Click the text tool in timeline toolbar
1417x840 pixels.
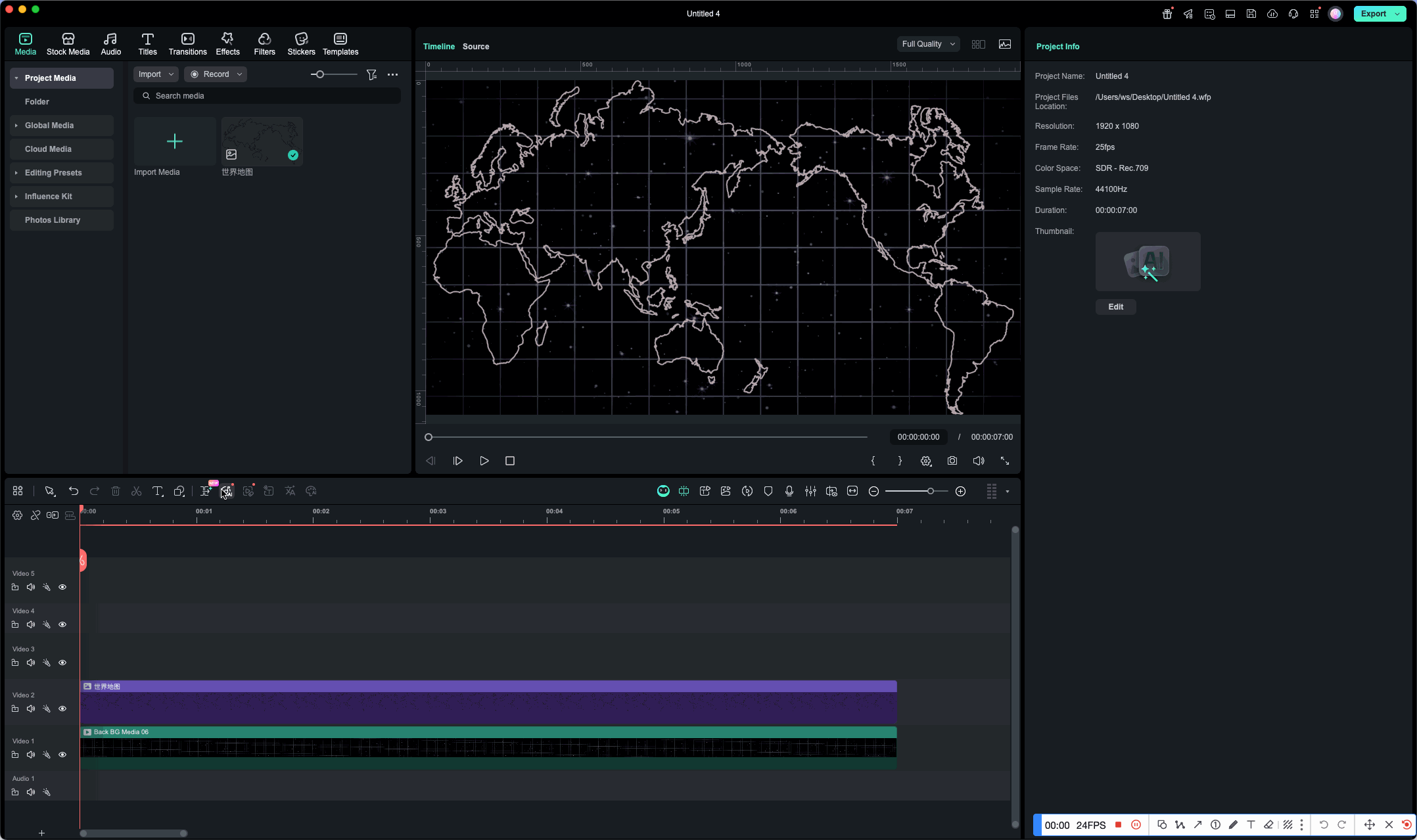[157, 491]
